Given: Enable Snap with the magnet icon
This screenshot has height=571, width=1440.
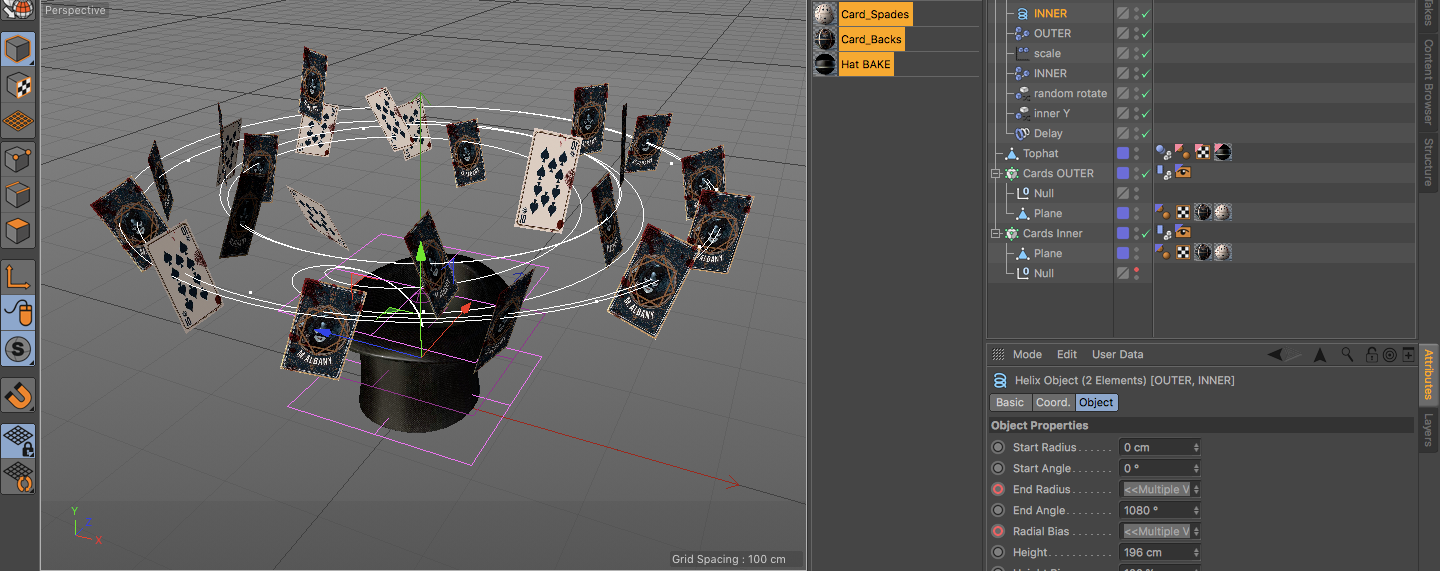Looking at the screenshot, I should (19, 395).
